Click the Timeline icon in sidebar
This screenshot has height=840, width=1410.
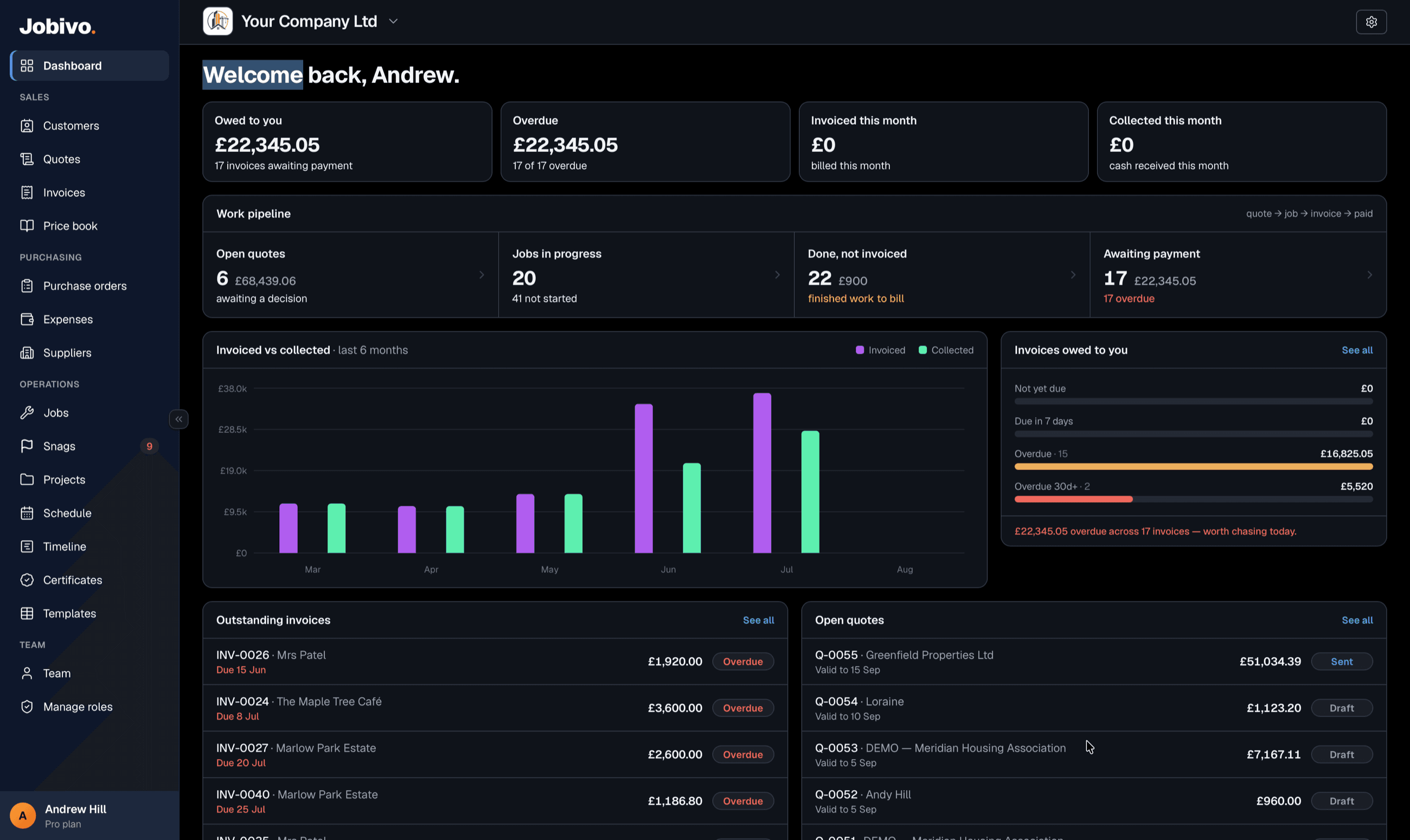(27, 546)
